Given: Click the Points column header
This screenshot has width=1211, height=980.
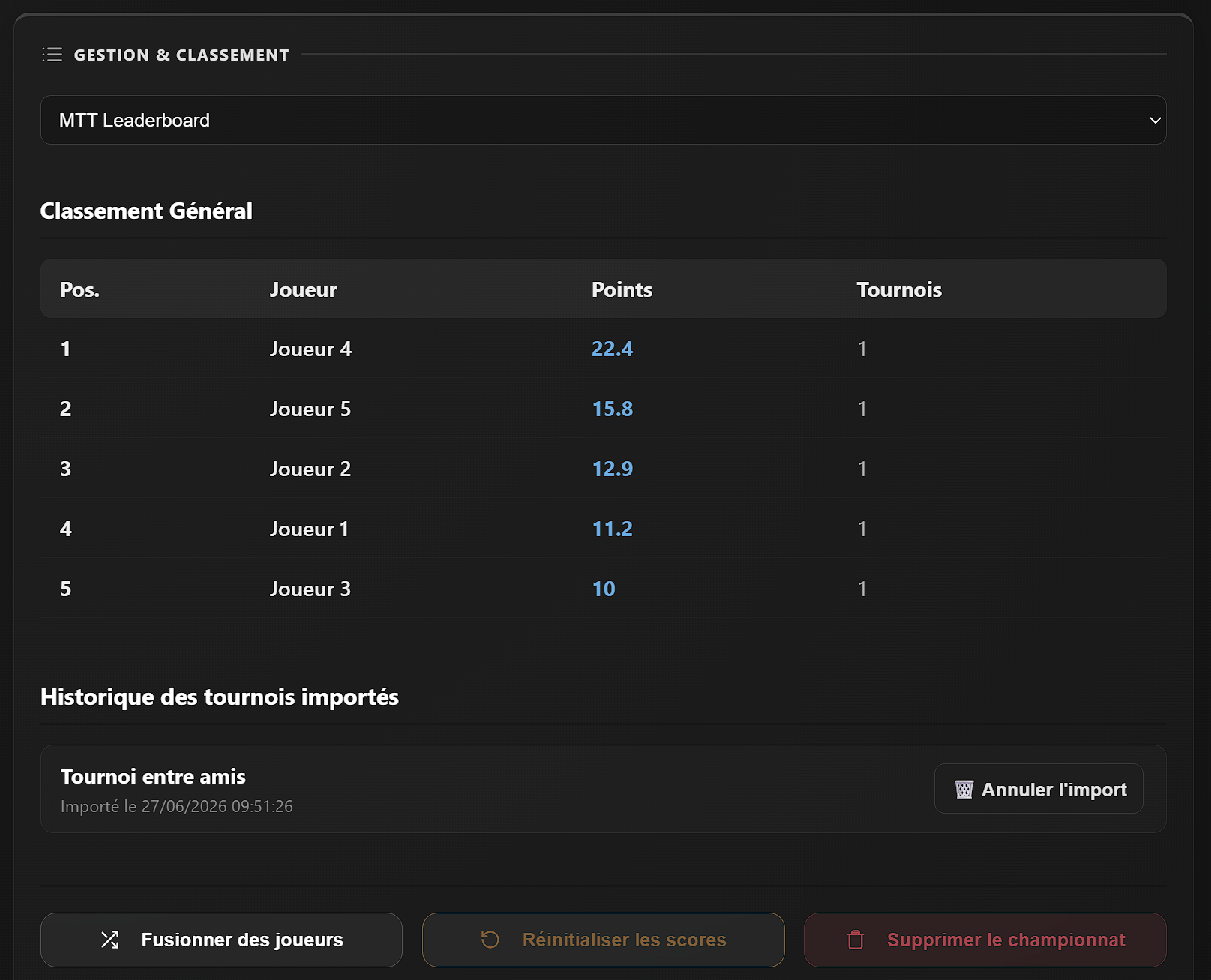Looking at the screenshot, I should pyautogui.click(x=622, y=289).
